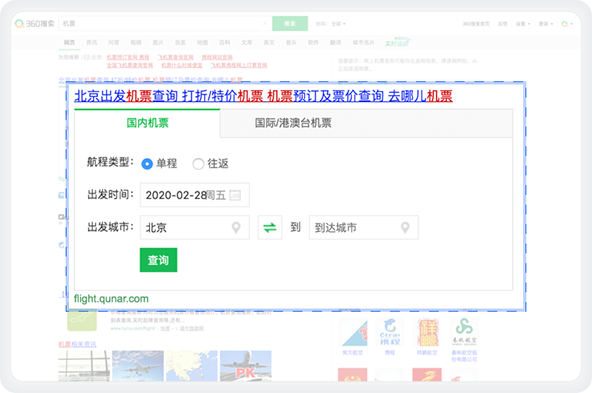Screen dimensions: 592x393
Task: Open the 北京出发机票查询 title link
Action: [263, 96]
